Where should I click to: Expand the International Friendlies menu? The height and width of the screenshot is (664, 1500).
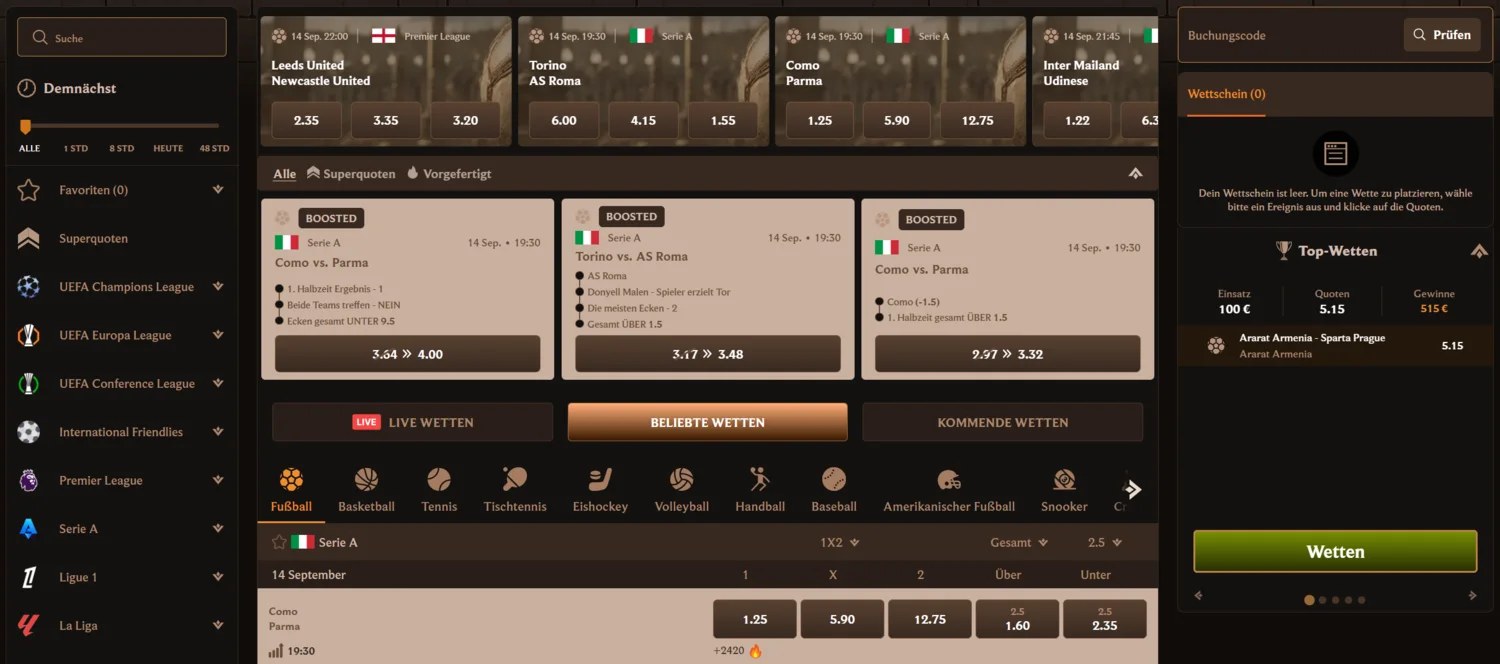218,432
